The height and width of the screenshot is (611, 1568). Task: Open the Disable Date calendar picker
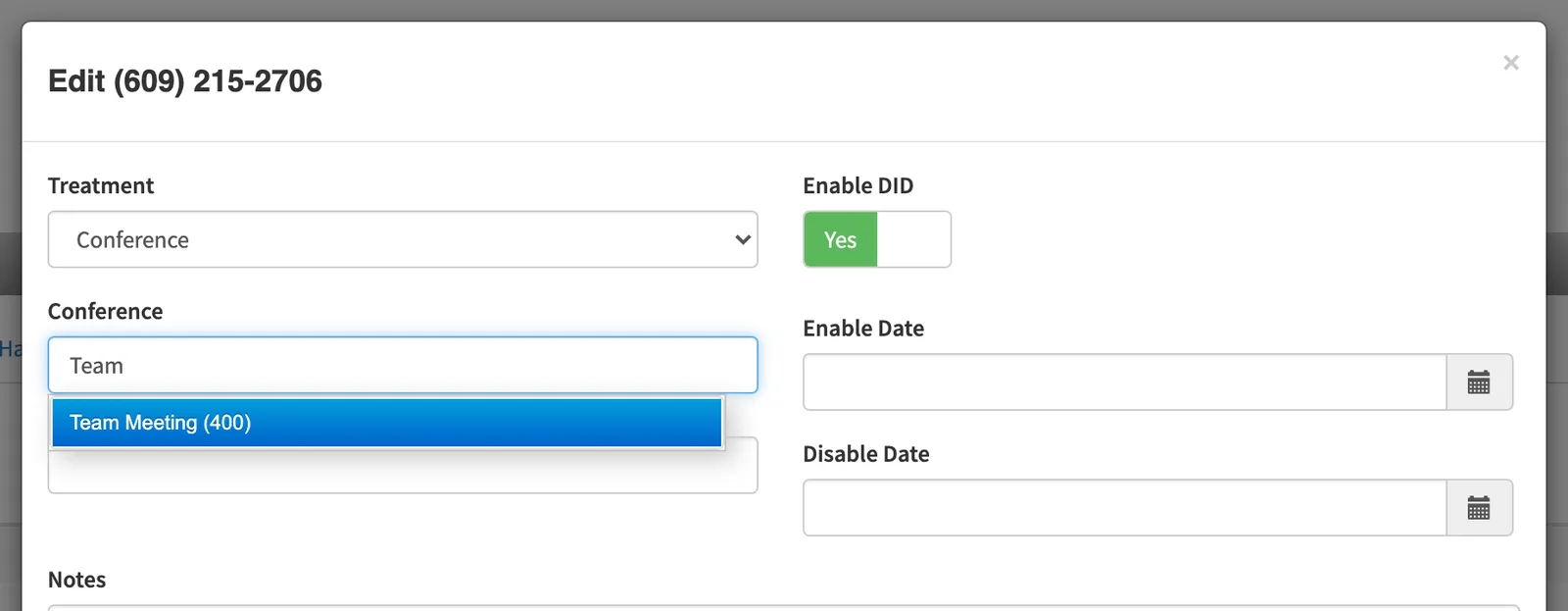pos(1479,508)
